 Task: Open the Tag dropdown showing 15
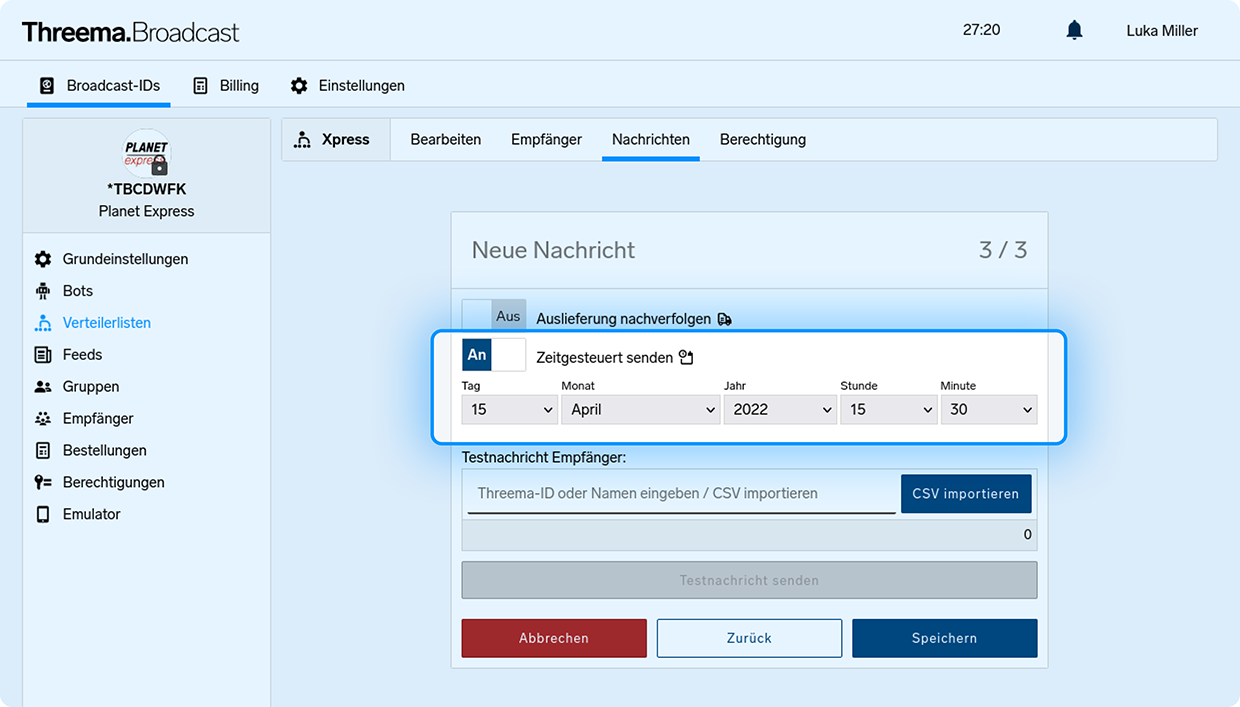tap(510, 409)
